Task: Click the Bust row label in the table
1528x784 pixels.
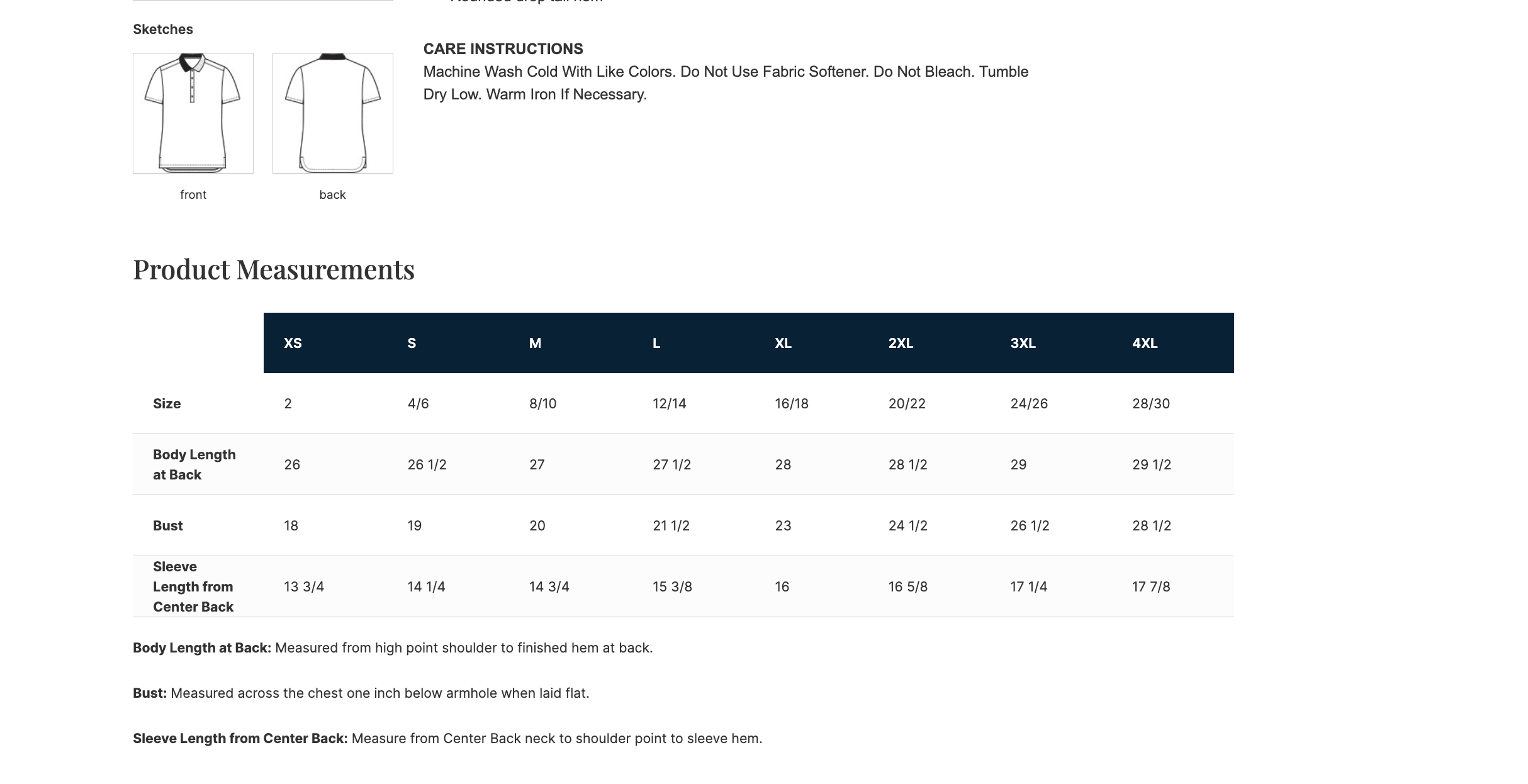Action: coord(168,526)
